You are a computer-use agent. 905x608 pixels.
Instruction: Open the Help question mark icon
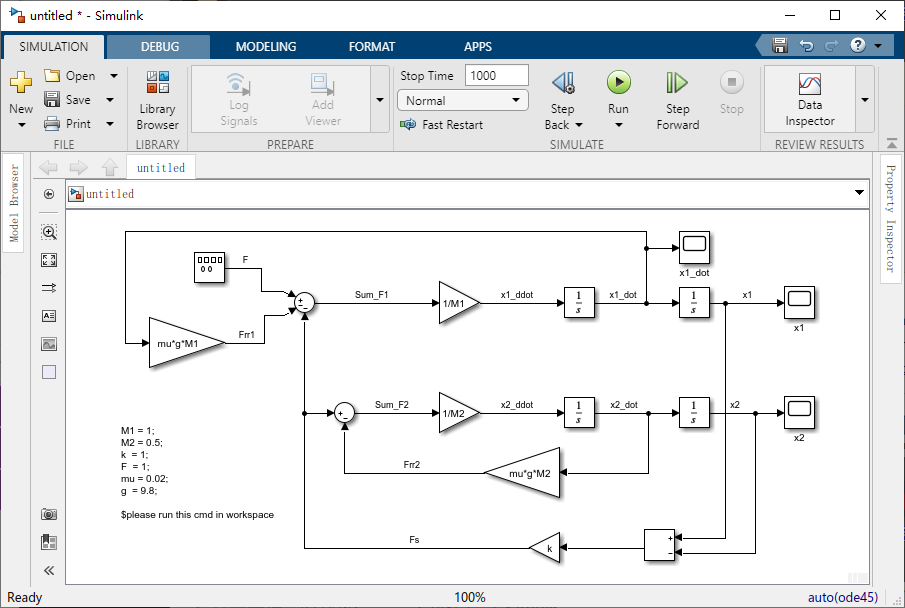858,45
